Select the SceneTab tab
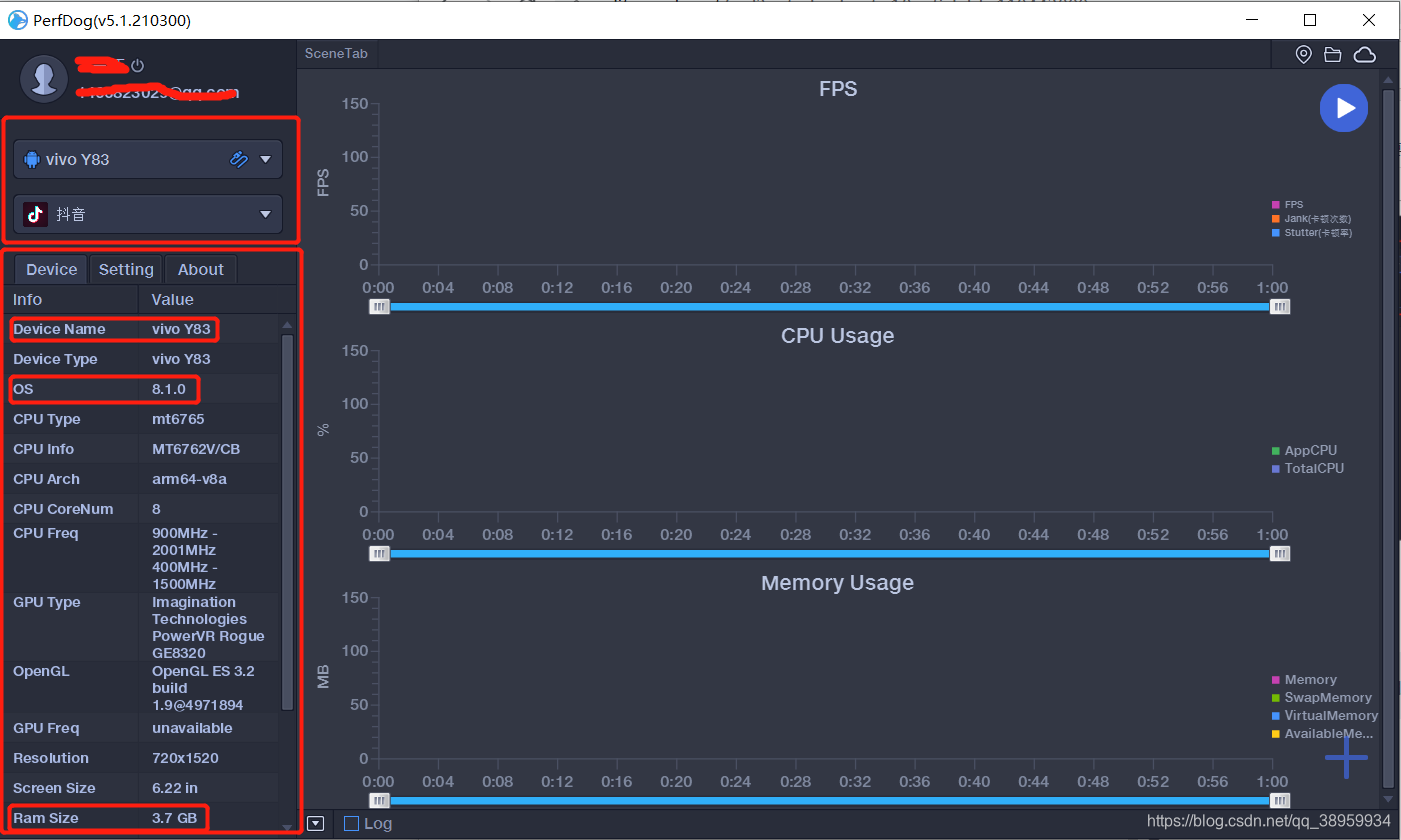 click(336, 53)
